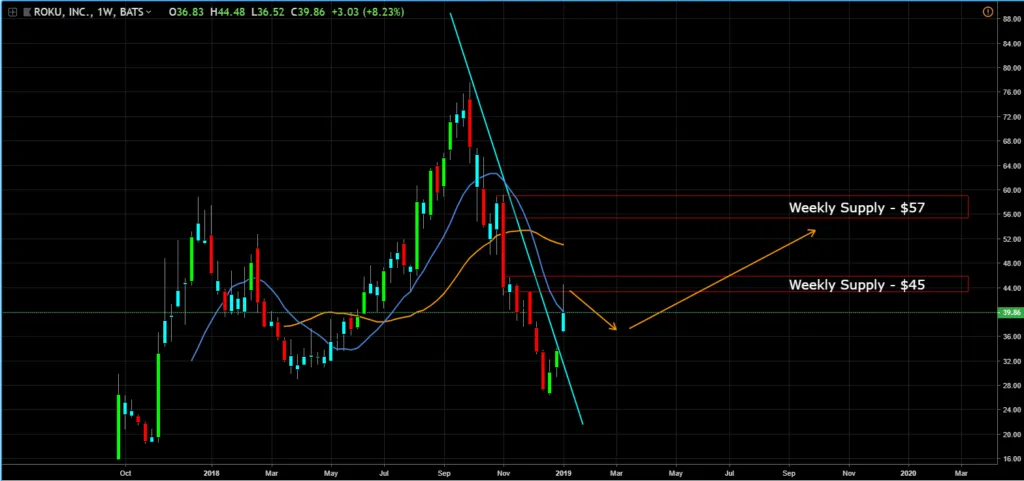Click the latest cyan weekly candle
The width and height of the screenshot is (1024, 481).
click(564, 320)
